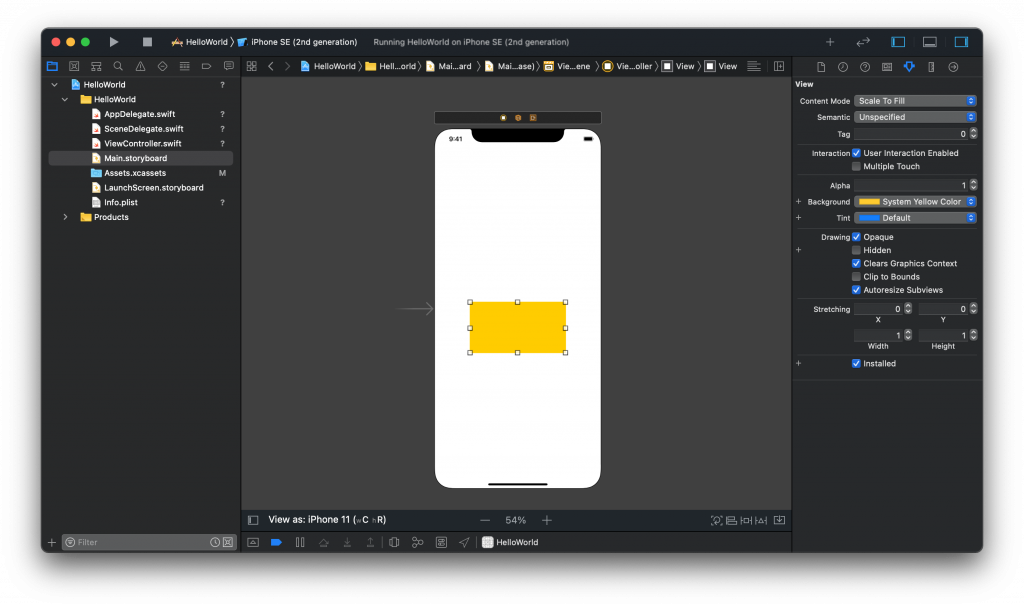Open the Issue navigator warning icon
This screenshot has width=1024, height=607.
(140, 66)
